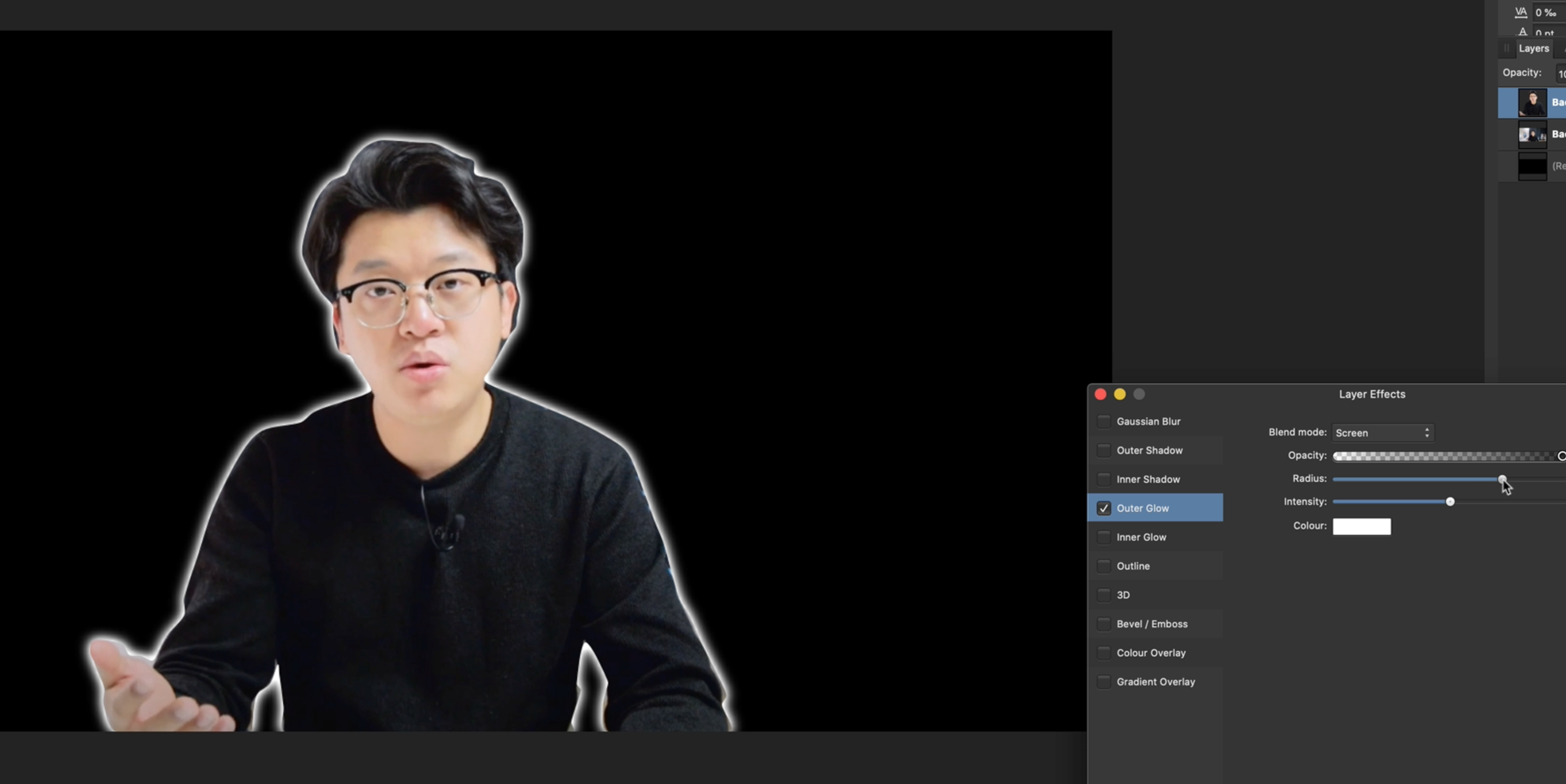Screen dimensions: 1566x784
Task: Click the Layers panel grip handle
Action: [x=1507, y=48]
